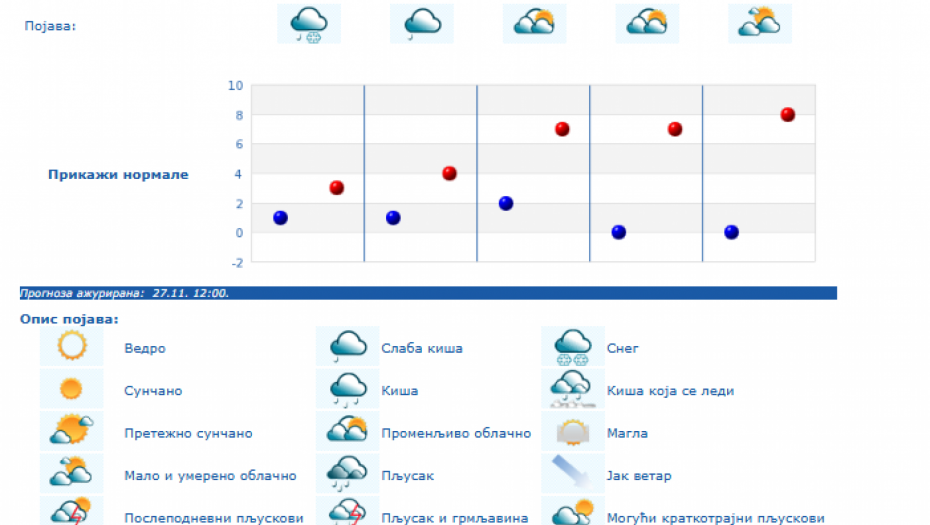Click the fifth day's forecast icon at top
This screenshot has width=930, height=525.
[x=760, y=24]
